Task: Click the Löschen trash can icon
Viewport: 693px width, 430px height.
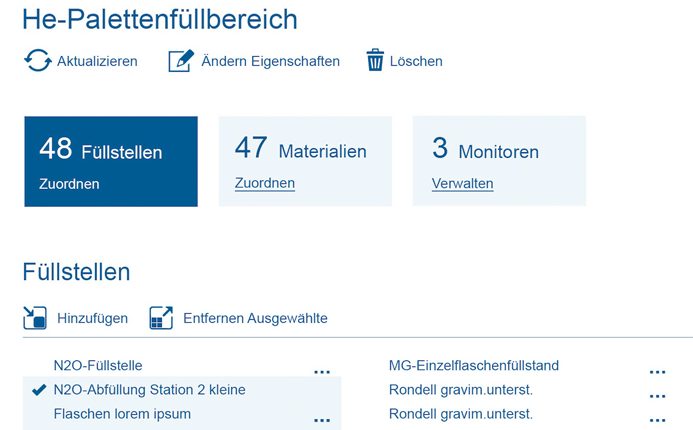Action: (x=375, y=60)
